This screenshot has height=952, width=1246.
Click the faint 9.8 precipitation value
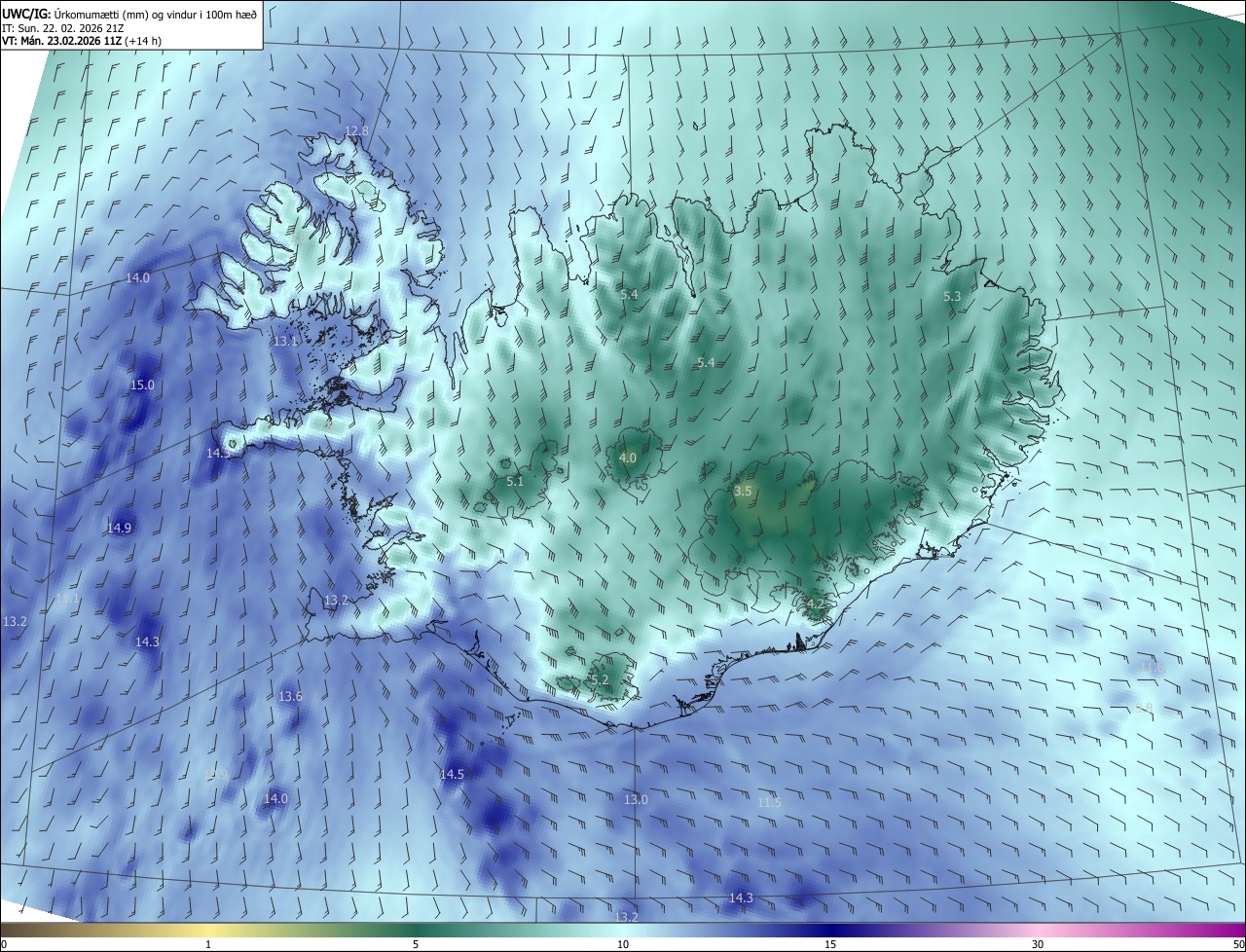1145,708
